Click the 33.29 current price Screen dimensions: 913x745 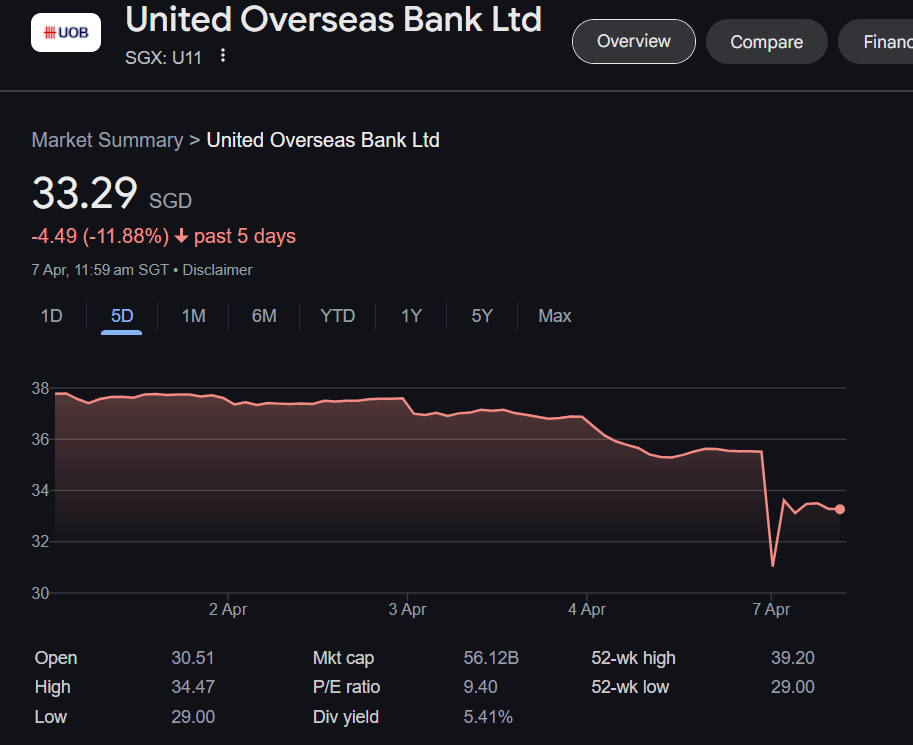pos(84,193)
